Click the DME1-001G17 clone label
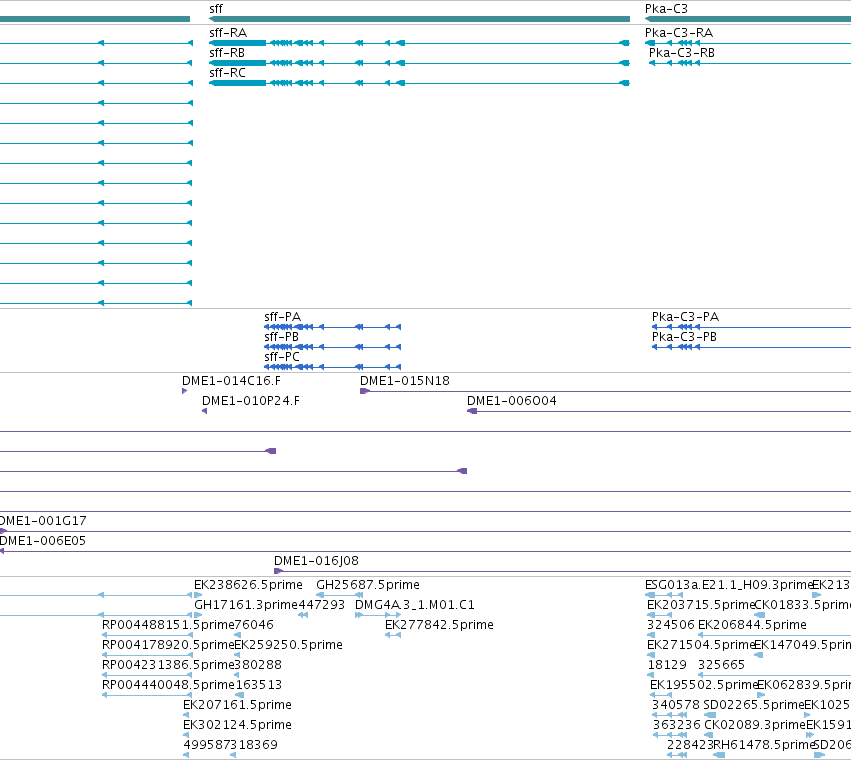The width and height of the screenshot is (851, 760). coord(43,521)
